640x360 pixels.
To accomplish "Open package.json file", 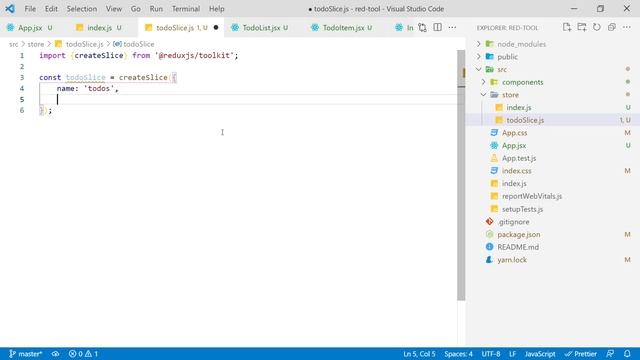I will [x=518, y=234].
